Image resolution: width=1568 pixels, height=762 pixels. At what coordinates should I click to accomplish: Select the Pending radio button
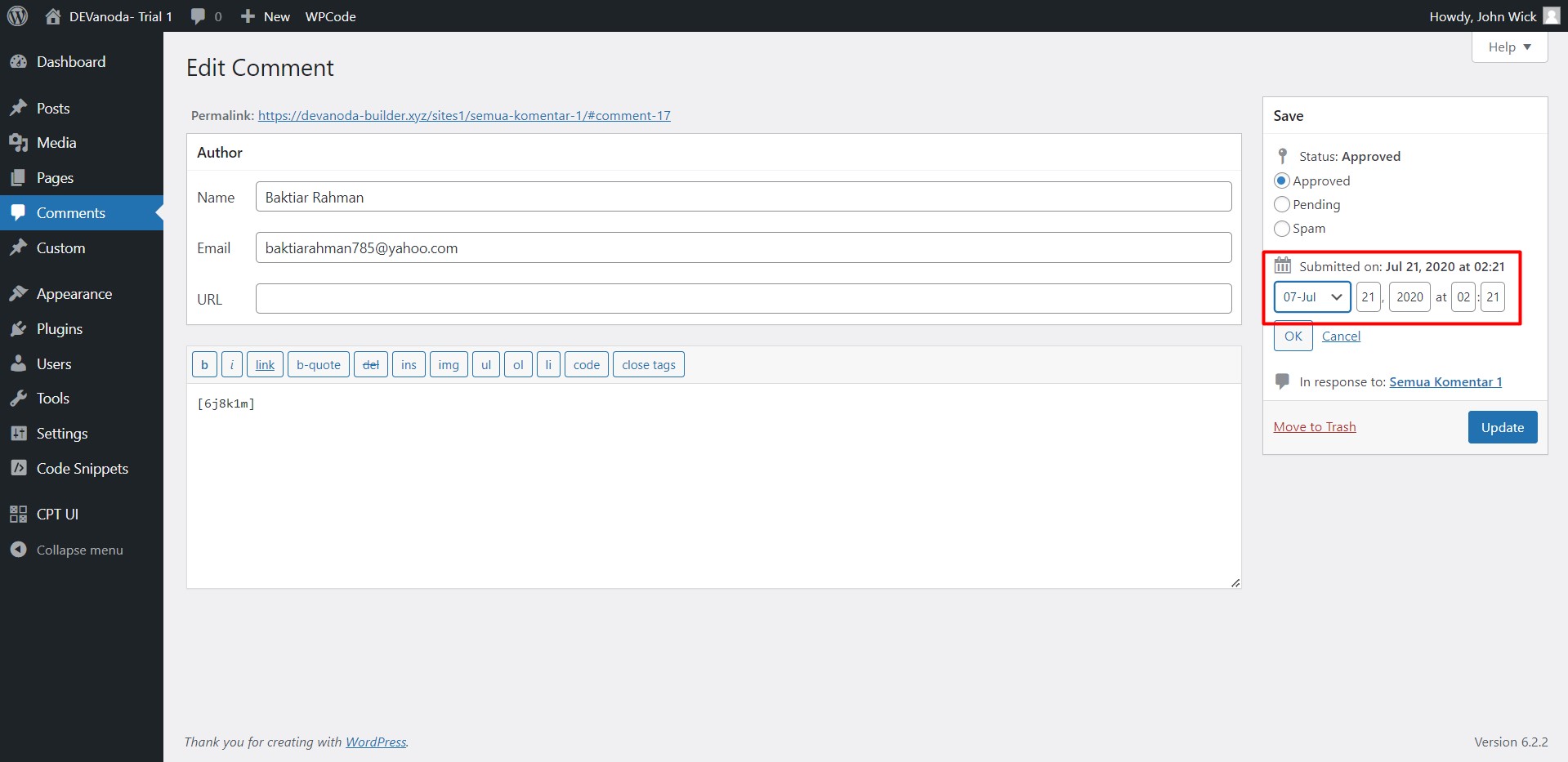(x=1282, y=204)
